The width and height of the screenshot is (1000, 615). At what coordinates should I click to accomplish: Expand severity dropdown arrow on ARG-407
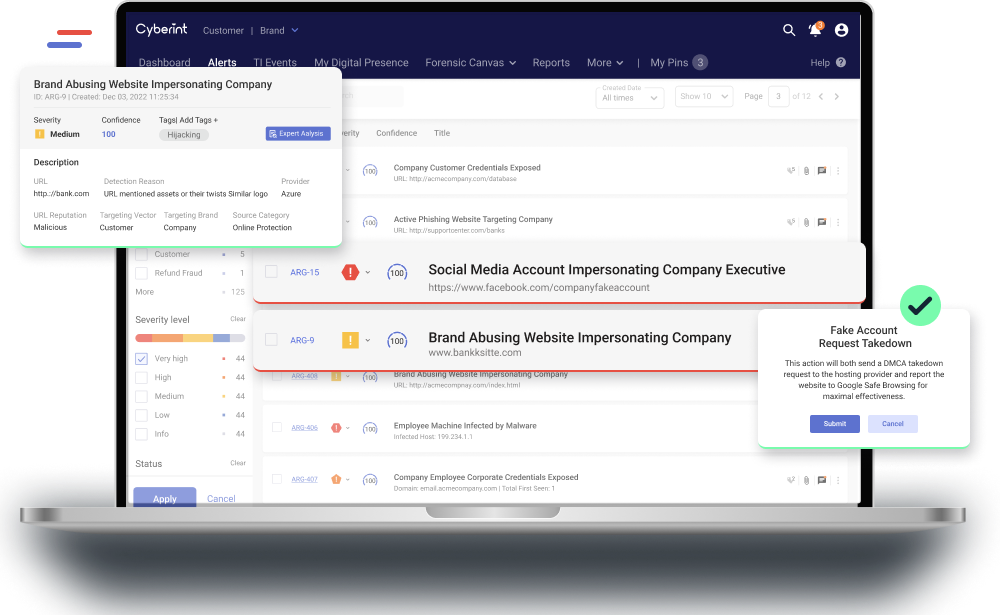348,479
